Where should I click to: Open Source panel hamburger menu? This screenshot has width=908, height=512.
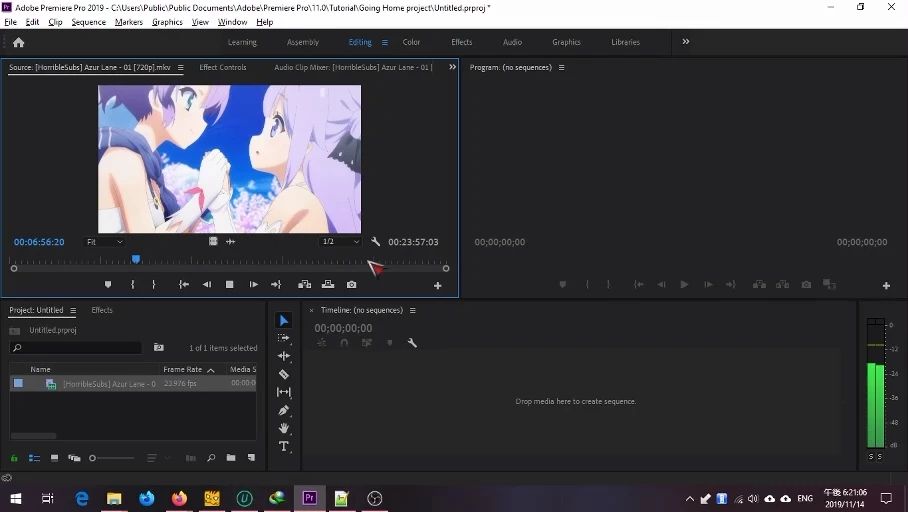click(181, 68)
